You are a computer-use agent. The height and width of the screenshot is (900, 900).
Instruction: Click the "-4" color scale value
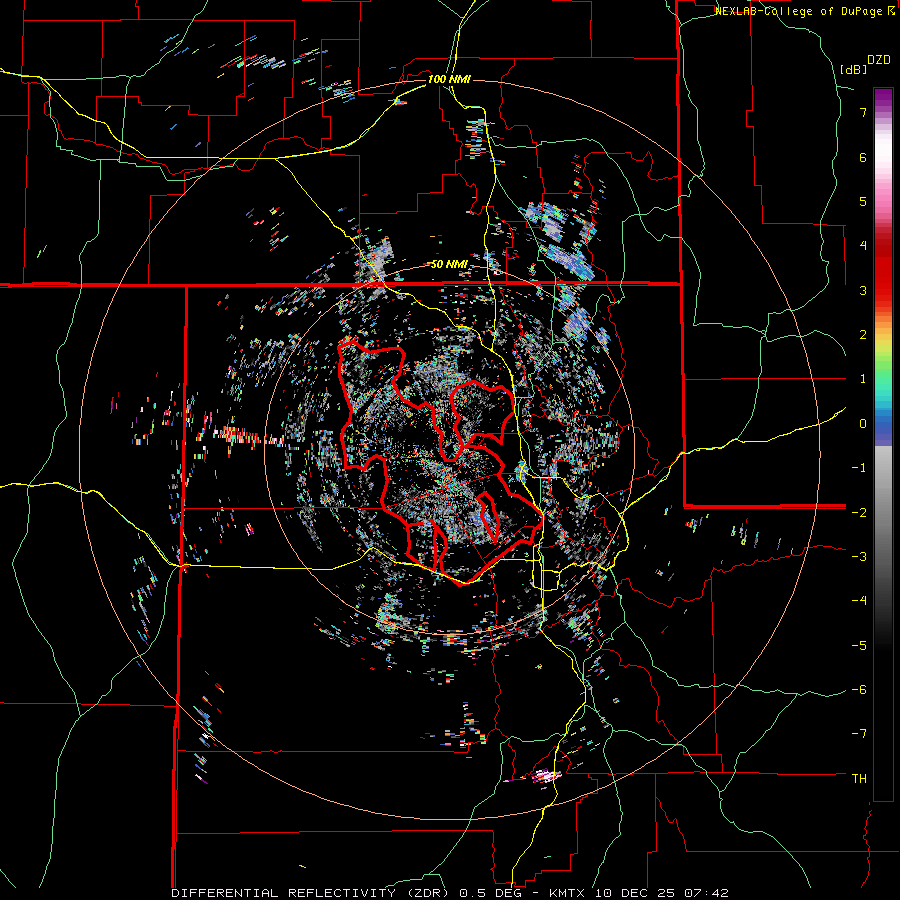coord(859,601)
